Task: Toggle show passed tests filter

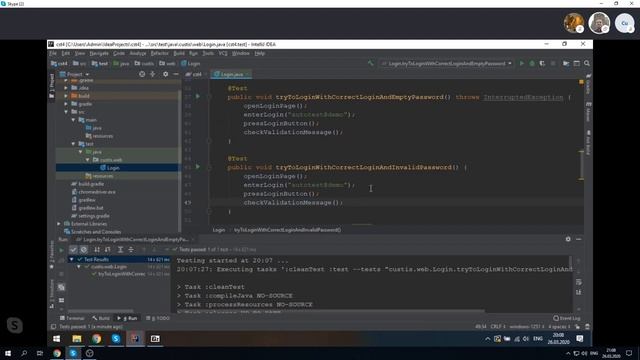Action: (x=73, y=250)
